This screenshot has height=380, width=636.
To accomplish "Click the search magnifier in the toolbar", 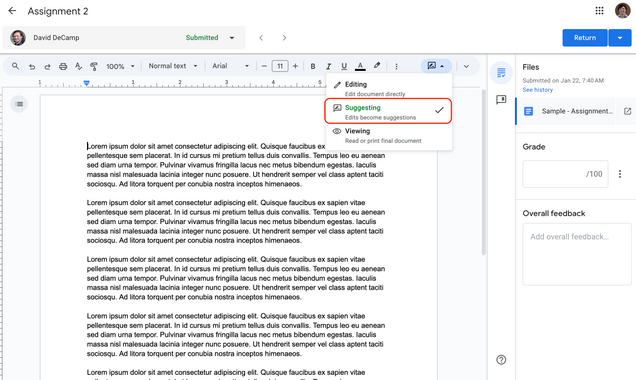I will pos(15,66).
